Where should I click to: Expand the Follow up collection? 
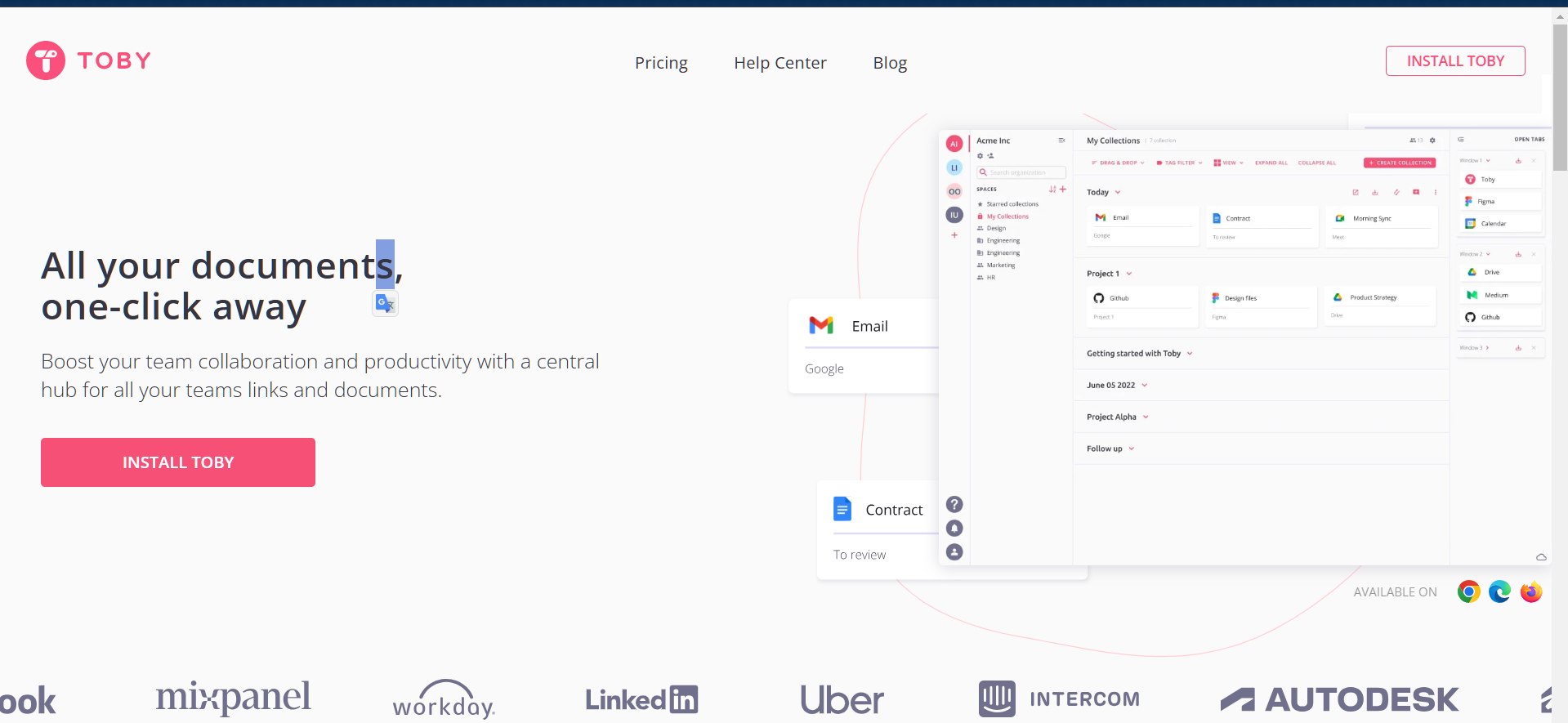coord(1132,449)
